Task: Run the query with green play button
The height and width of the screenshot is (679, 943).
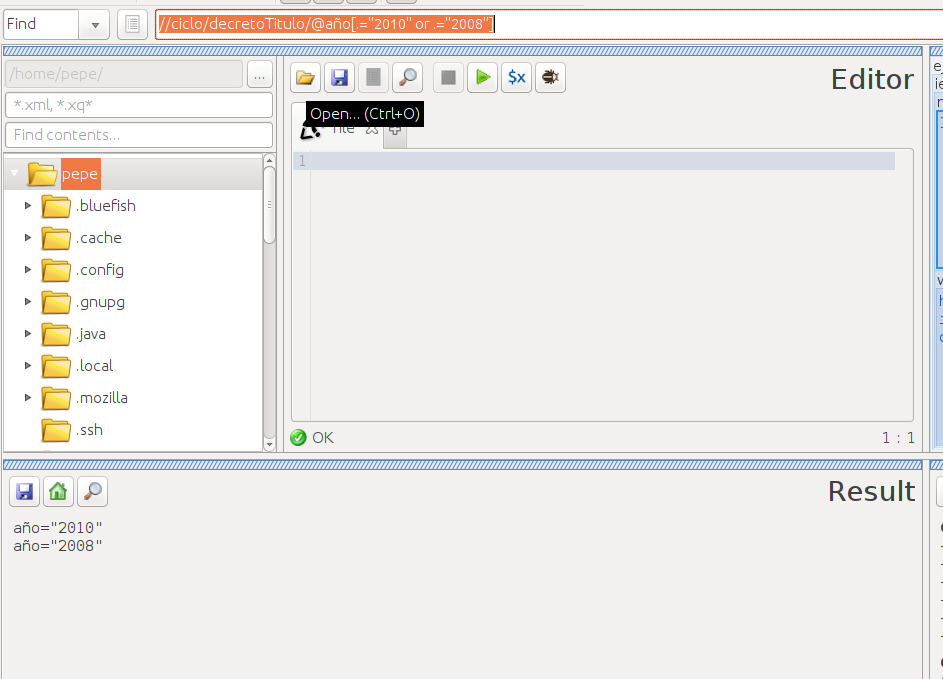Action: tap(482, 78)
